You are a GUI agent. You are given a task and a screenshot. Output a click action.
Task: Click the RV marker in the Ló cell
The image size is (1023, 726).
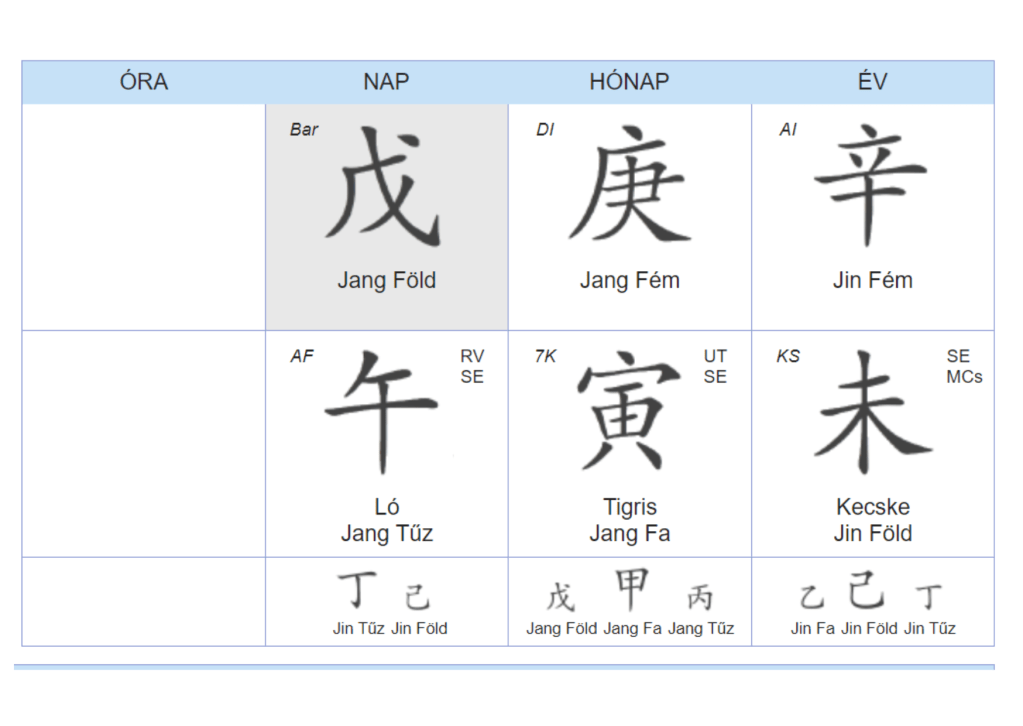click(x=472, y=356)
